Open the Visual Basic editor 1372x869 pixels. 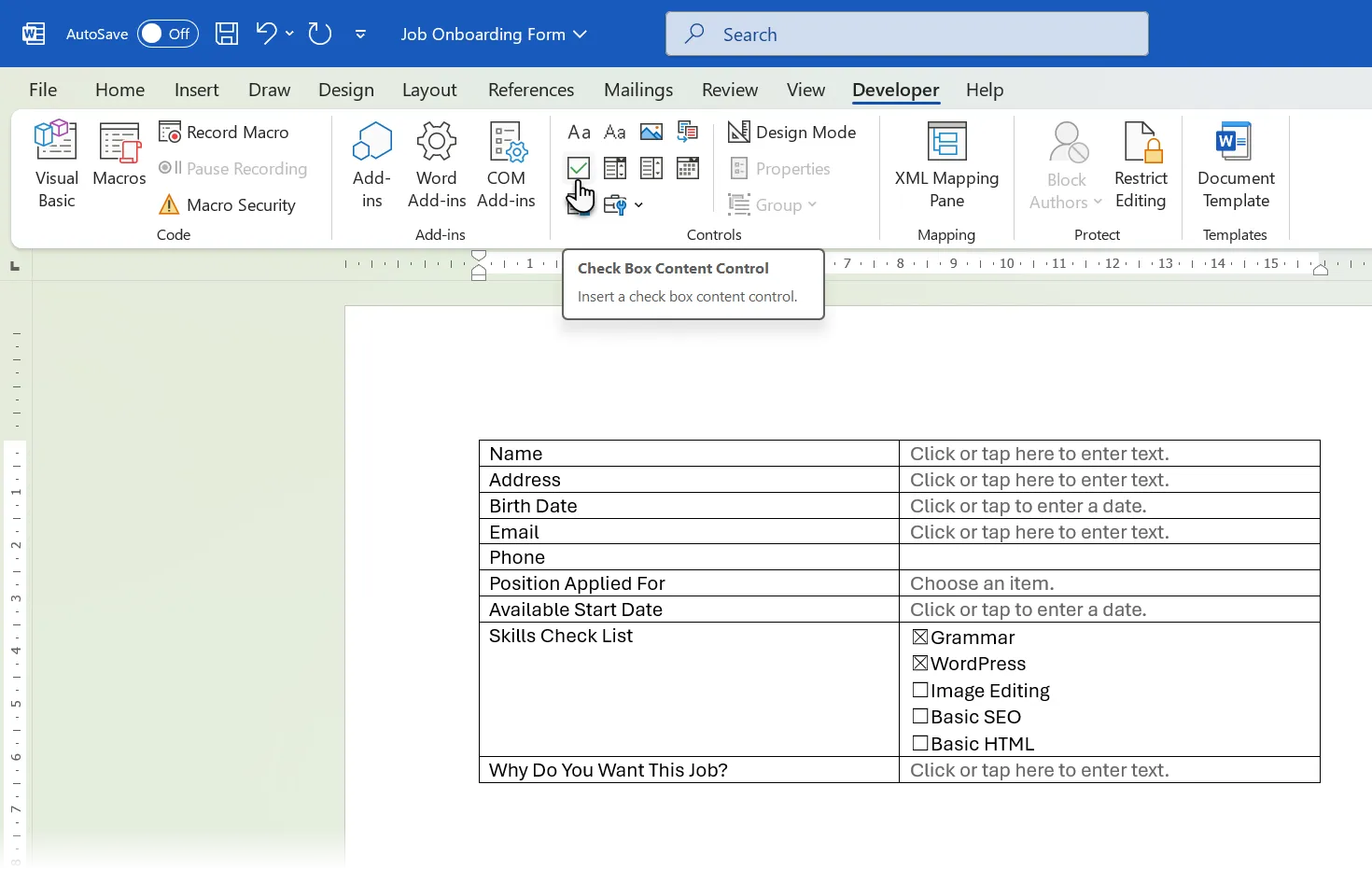tap(55, 163)
